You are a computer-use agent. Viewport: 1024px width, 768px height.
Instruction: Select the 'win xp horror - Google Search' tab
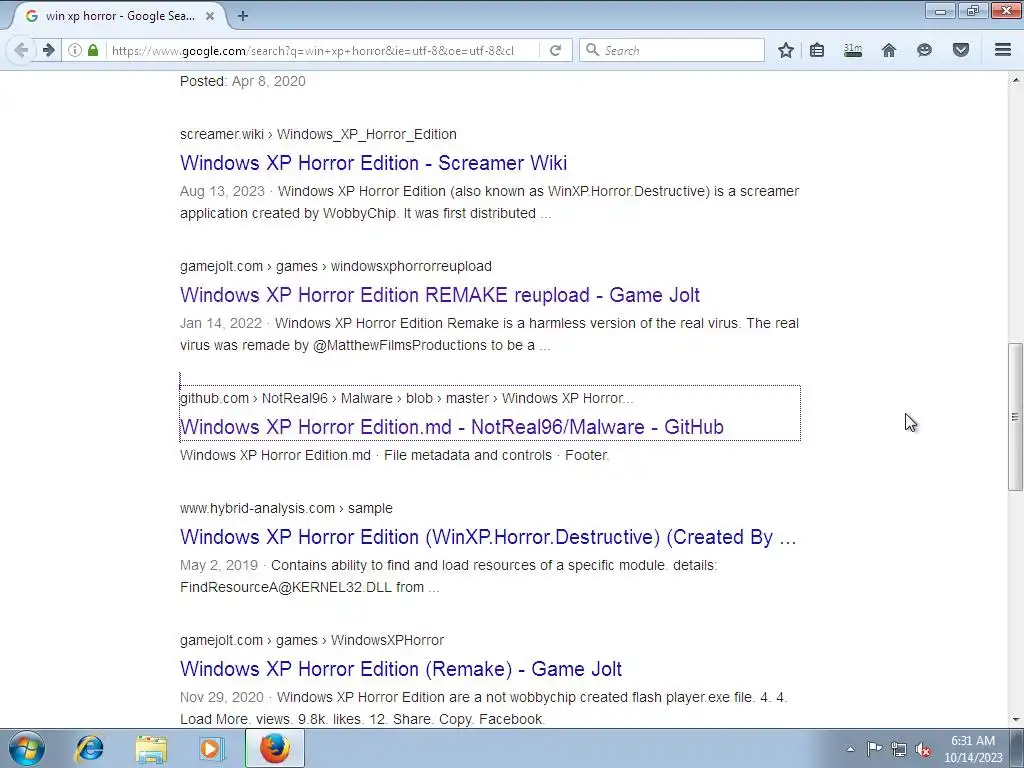tap(120, 16)
